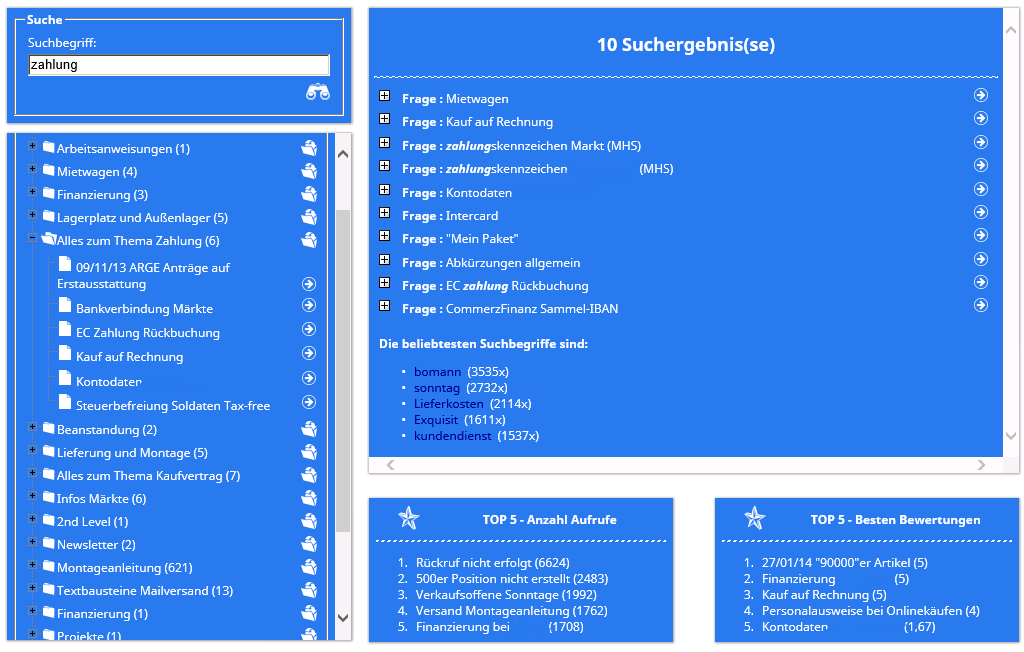This screenshot has width=1024, height=652.
Task: Expand the Kontodaten search result plus box
Action: click(385, 190)
